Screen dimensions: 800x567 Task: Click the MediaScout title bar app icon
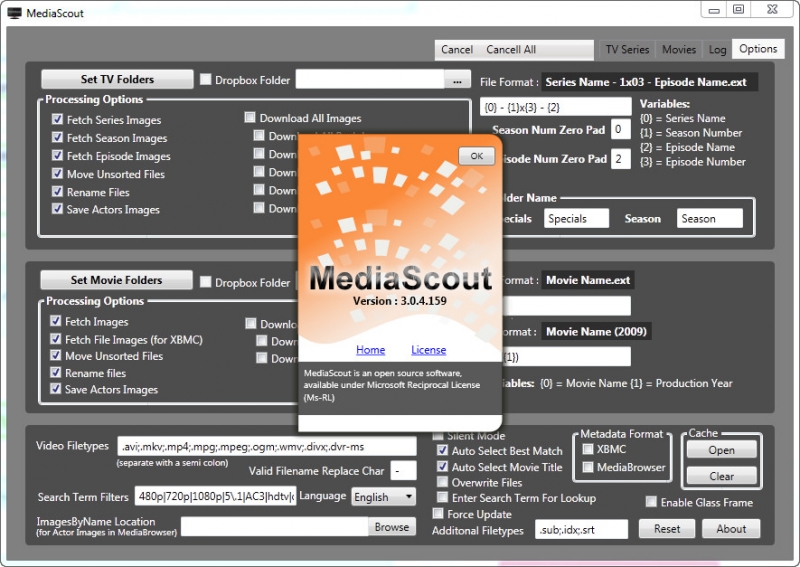(x=14, y=13)
